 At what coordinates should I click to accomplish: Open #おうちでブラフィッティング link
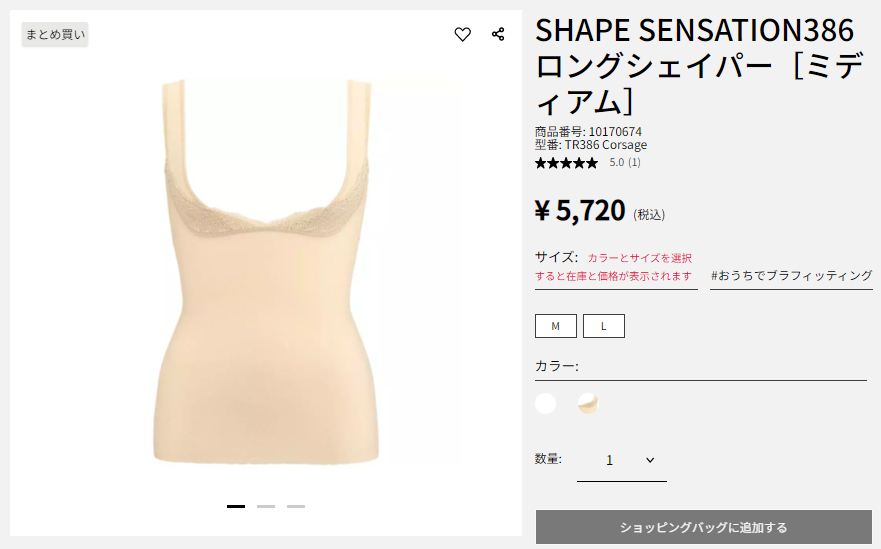[x=791, y=275]
